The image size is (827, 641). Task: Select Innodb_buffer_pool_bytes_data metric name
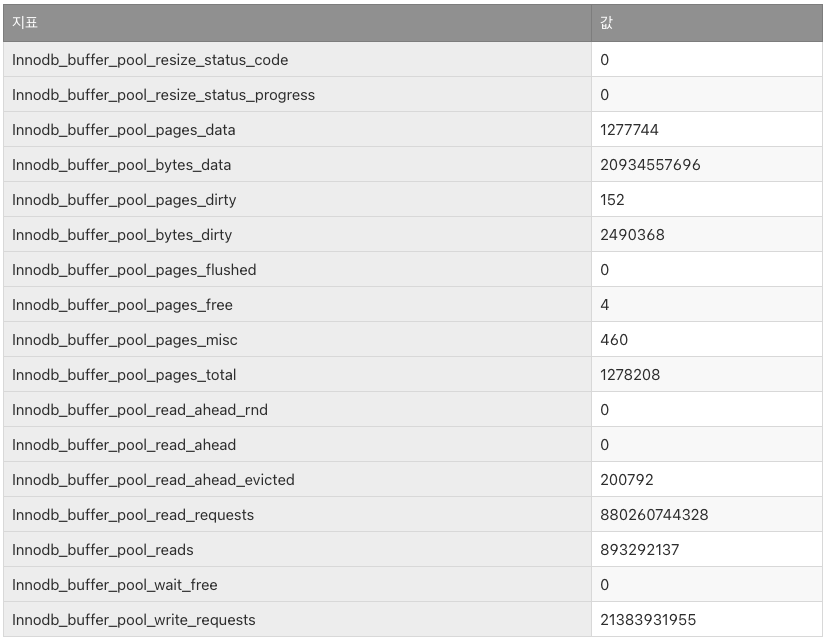pos(121,165)
